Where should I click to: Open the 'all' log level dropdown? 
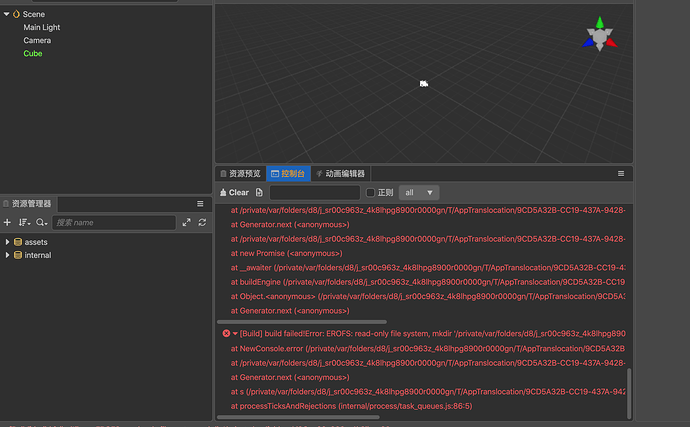tap(419, 192)
